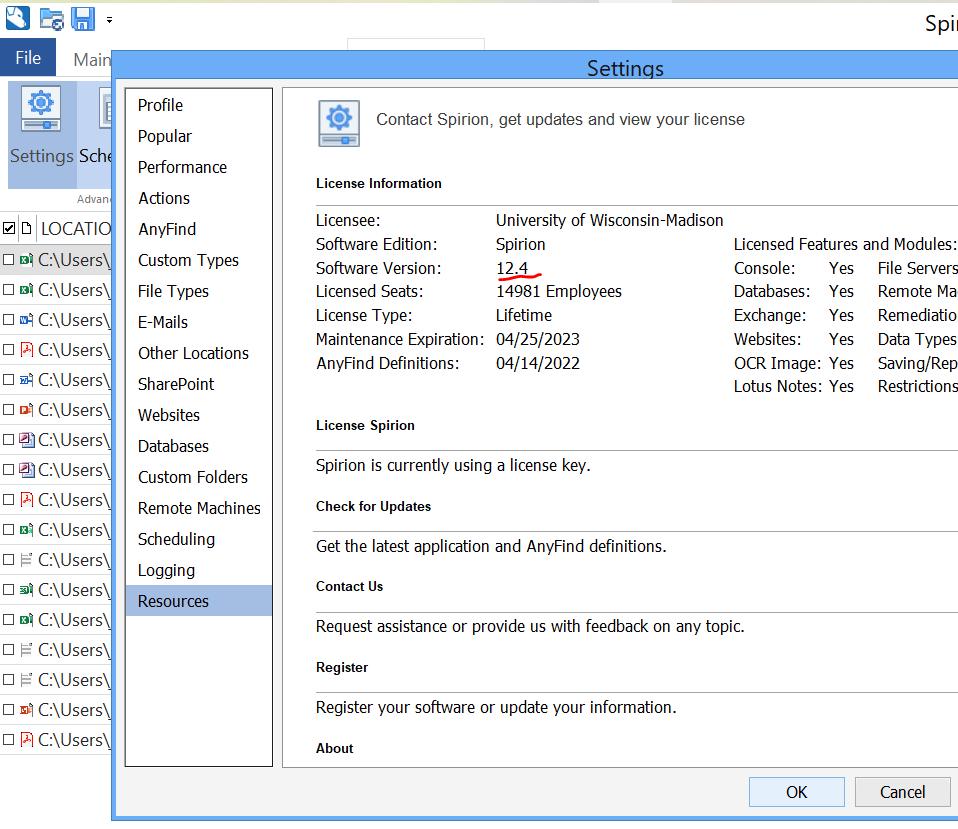Screen dimensions: 958x829
Task: Open the quick access toolbar customize arrow
Action: tap(109, 20)
